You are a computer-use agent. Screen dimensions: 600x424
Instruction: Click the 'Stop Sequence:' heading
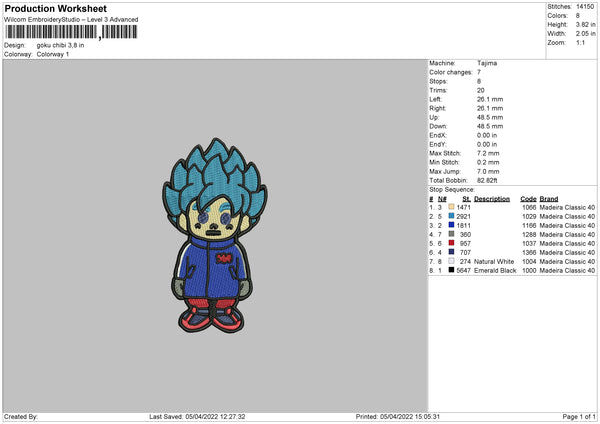pos(452,190)
